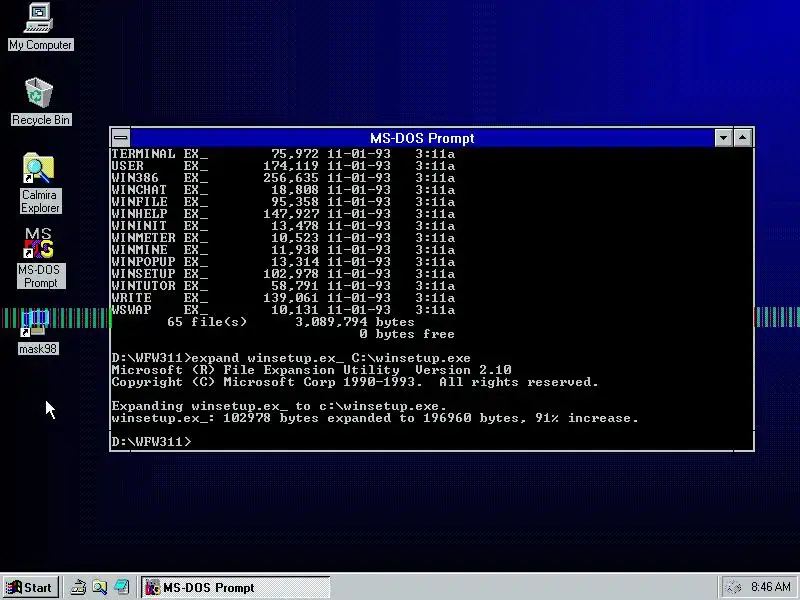Click the WINMETER EX_ row
The height and width of the screenshot is (600, 800).
pos(283,238)
